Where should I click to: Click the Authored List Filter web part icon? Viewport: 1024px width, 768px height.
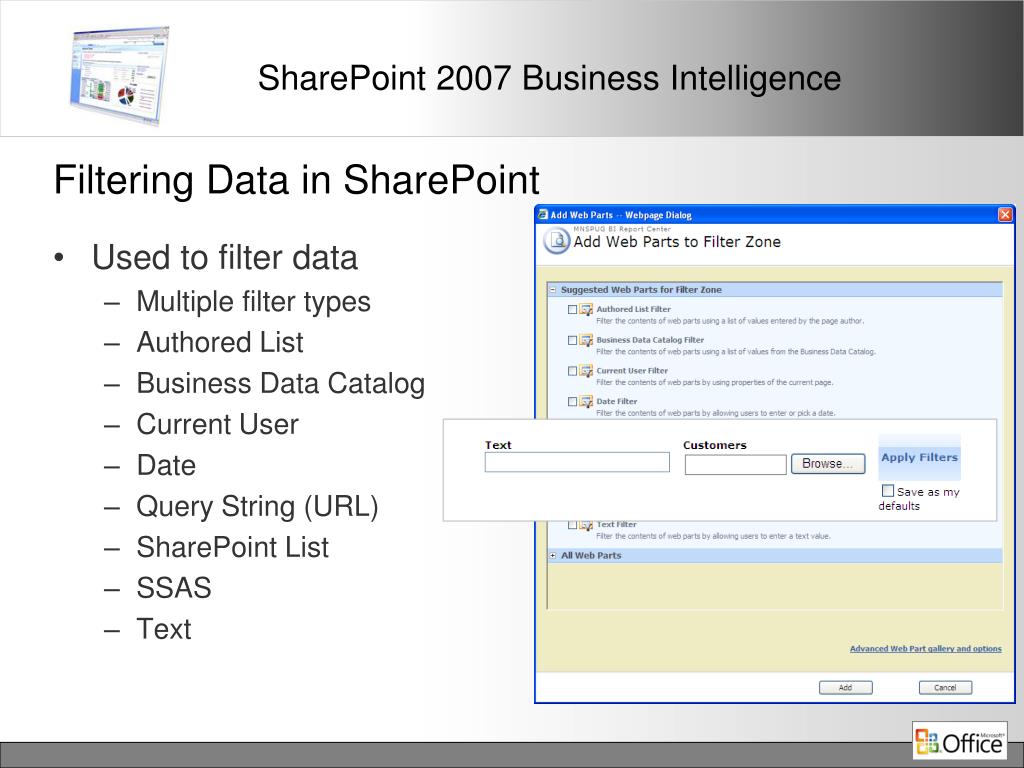pyautogui.click(x=586, y=310)
